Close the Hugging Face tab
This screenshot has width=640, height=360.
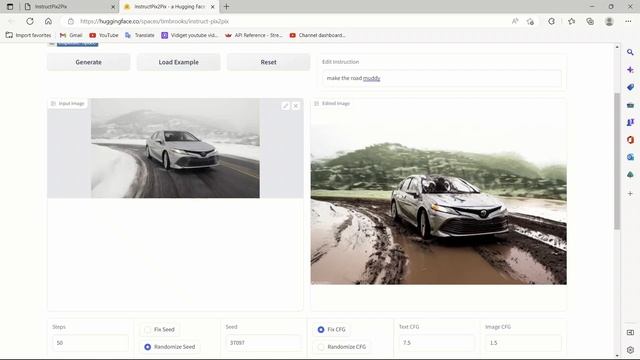(212, 7)
